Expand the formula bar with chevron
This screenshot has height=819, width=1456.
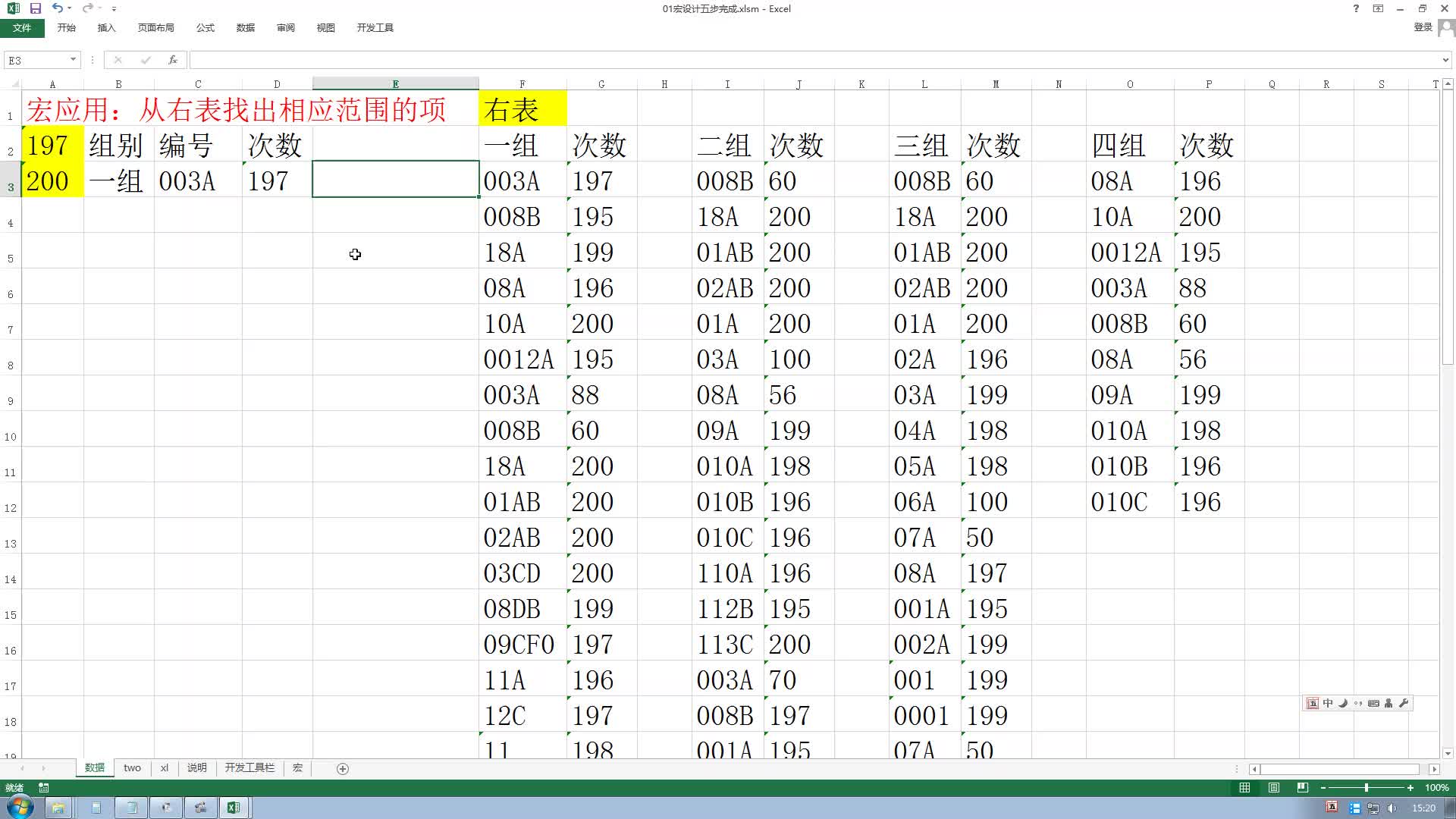coord(1445,60)
